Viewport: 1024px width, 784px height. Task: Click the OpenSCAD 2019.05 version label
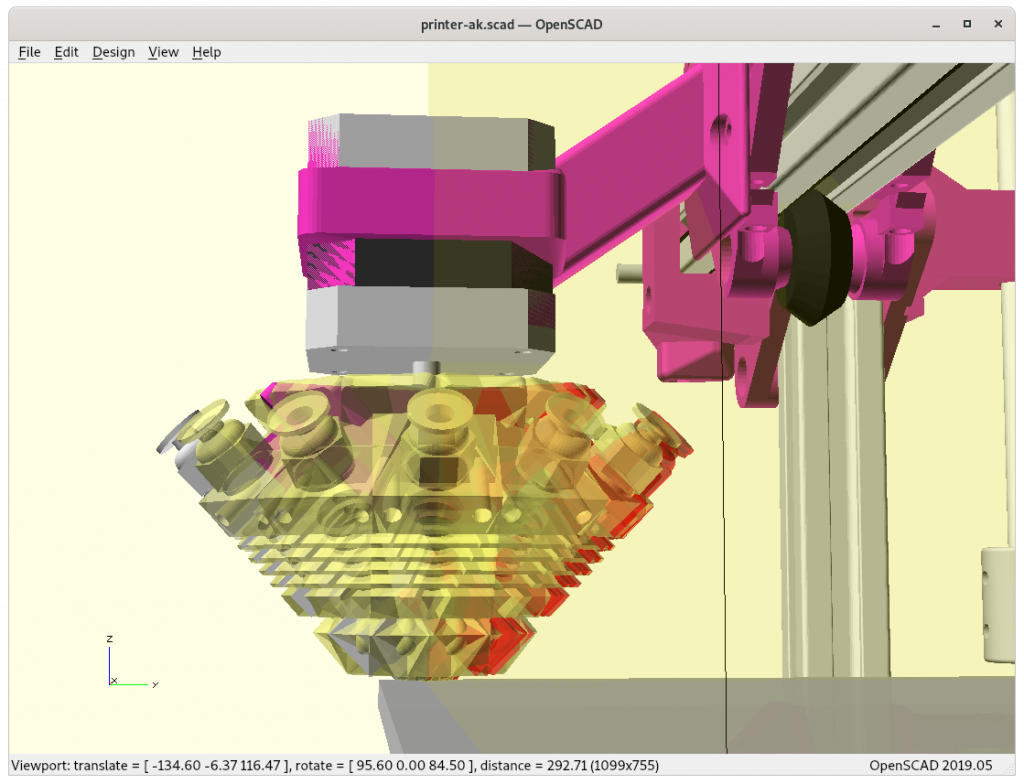pos(931,766)
